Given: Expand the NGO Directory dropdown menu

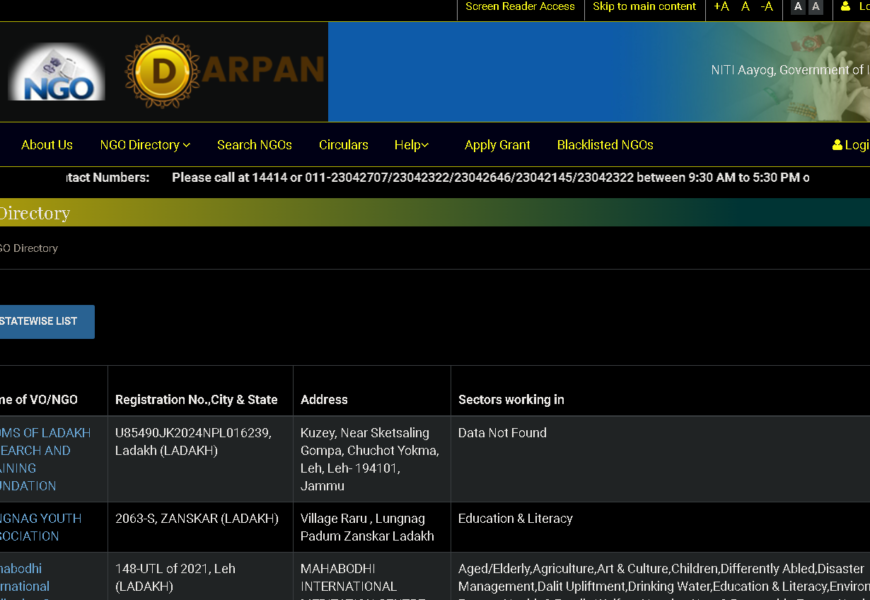Looking at the screenshot, I should point(145,145).
